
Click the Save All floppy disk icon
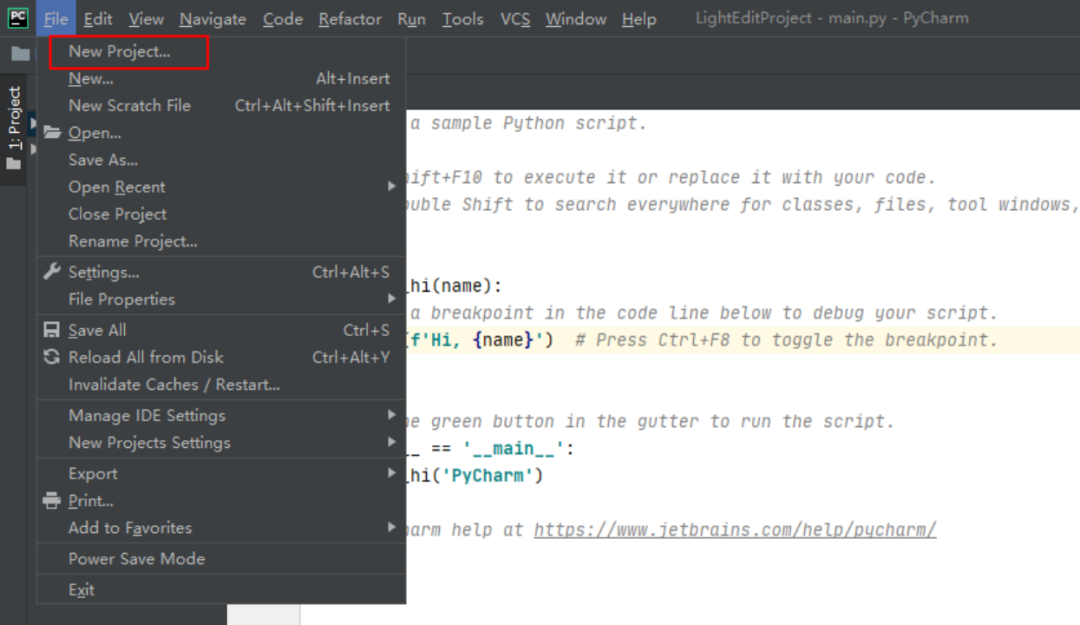click(52, 330)
